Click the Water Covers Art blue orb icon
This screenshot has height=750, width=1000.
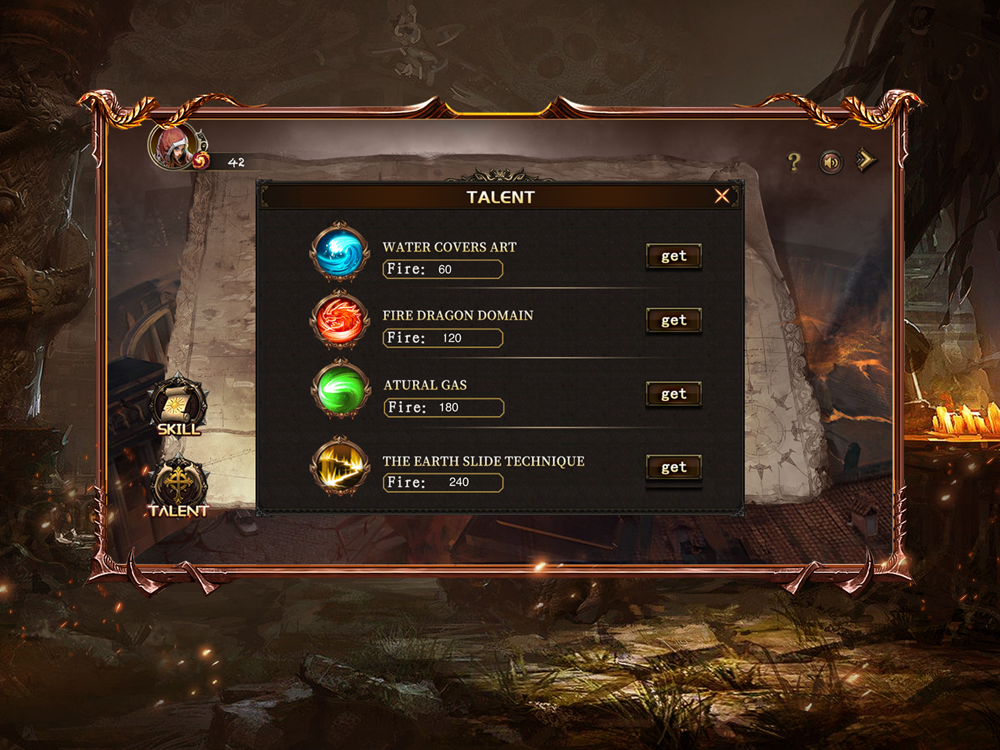tap(340, 252)
